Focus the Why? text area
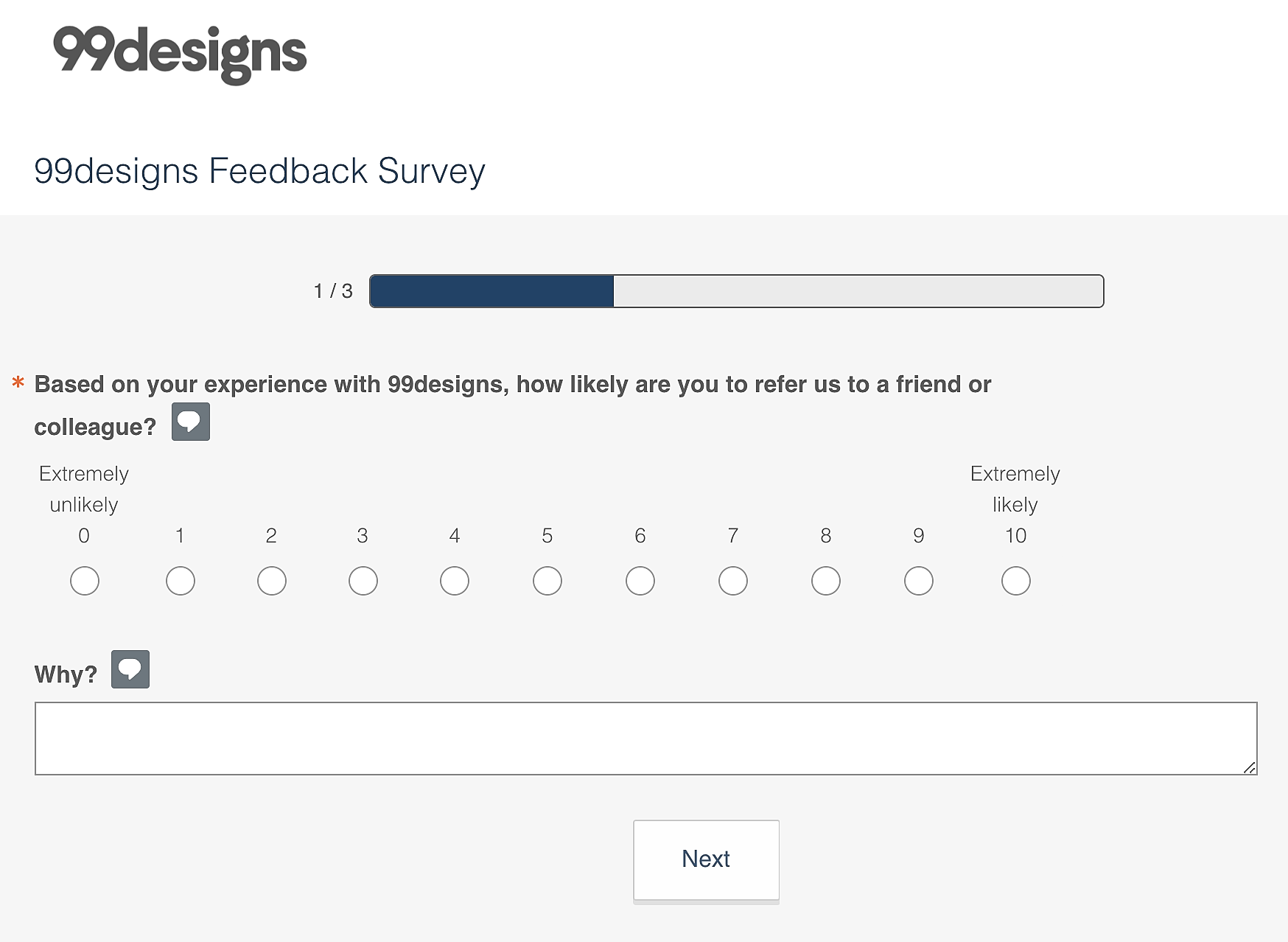The height and width of the screenshot is (942, 1288). click(x=646, y=739)
